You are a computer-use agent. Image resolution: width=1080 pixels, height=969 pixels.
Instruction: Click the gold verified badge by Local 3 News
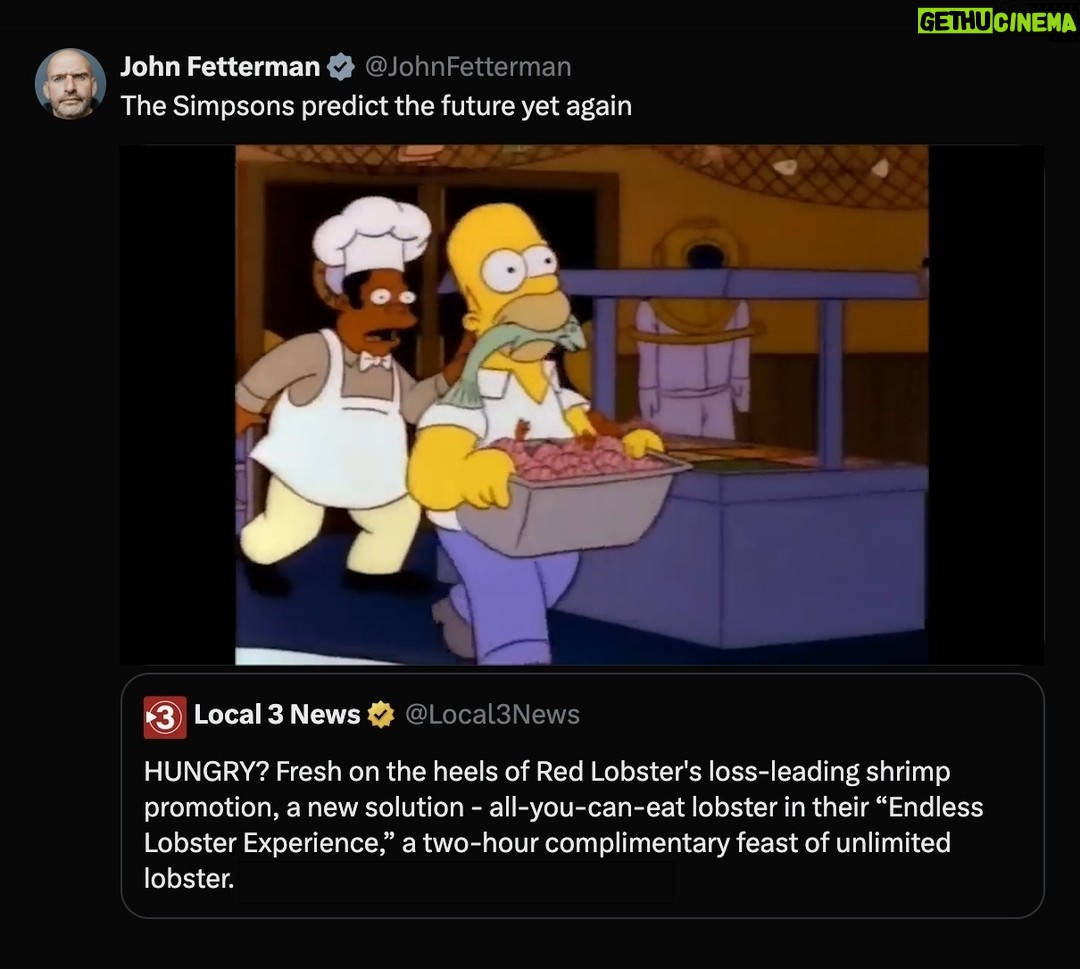pyautogui.click(x=380, y=714)
